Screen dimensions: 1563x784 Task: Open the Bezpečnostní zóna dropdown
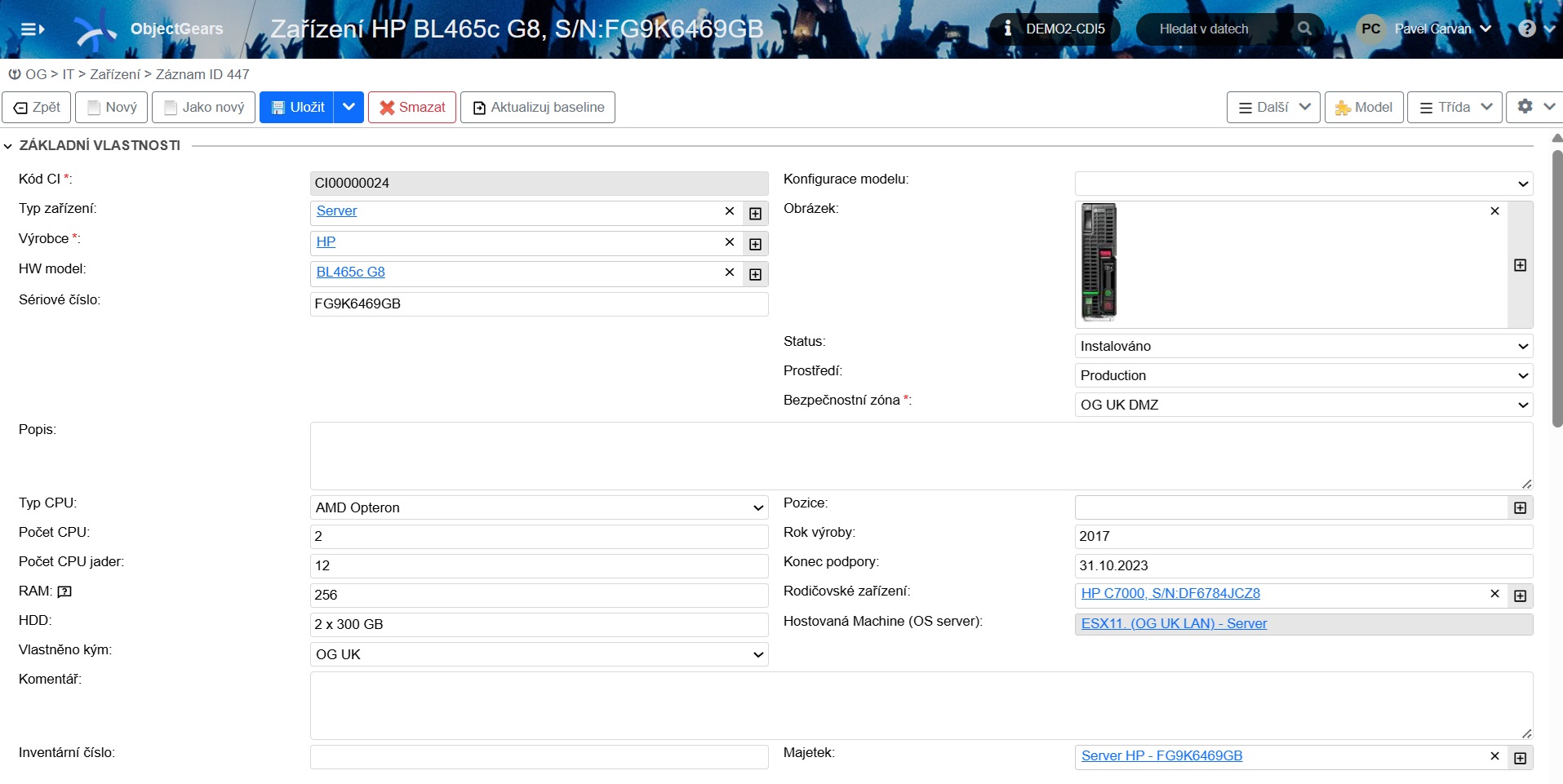(1303, 405)
